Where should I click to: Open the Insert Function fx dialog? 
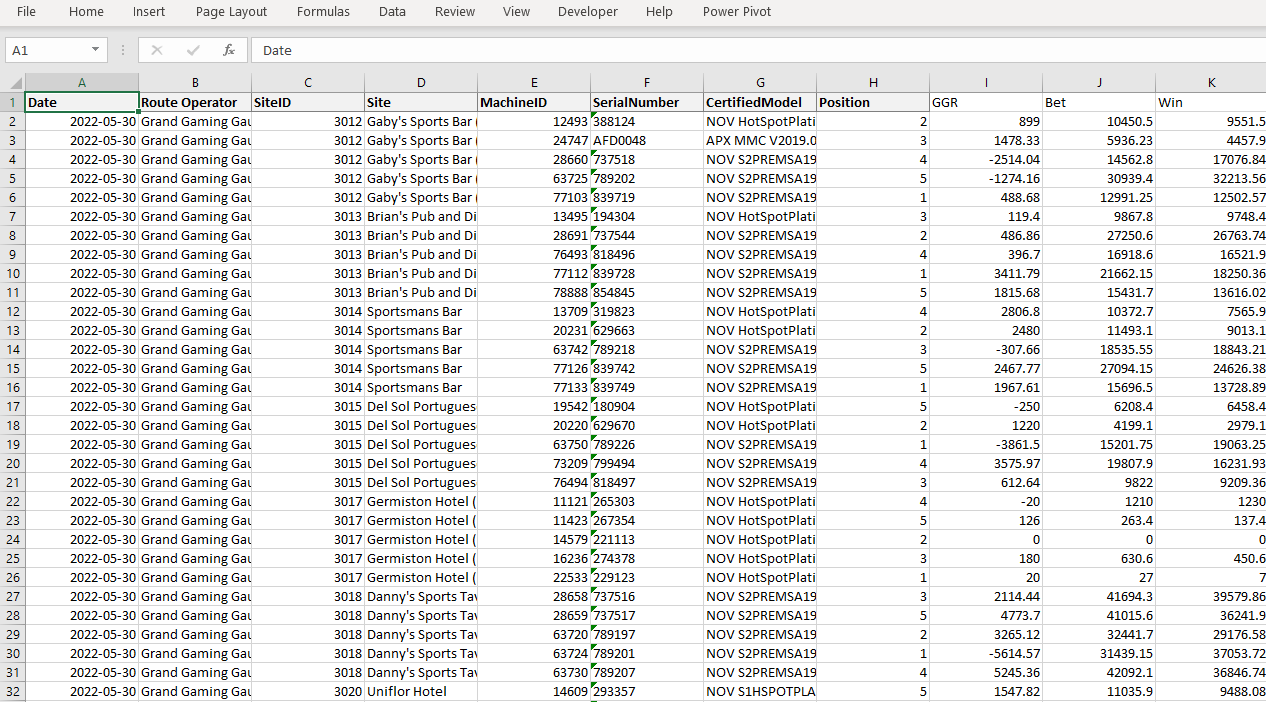[x=229, y=50]
